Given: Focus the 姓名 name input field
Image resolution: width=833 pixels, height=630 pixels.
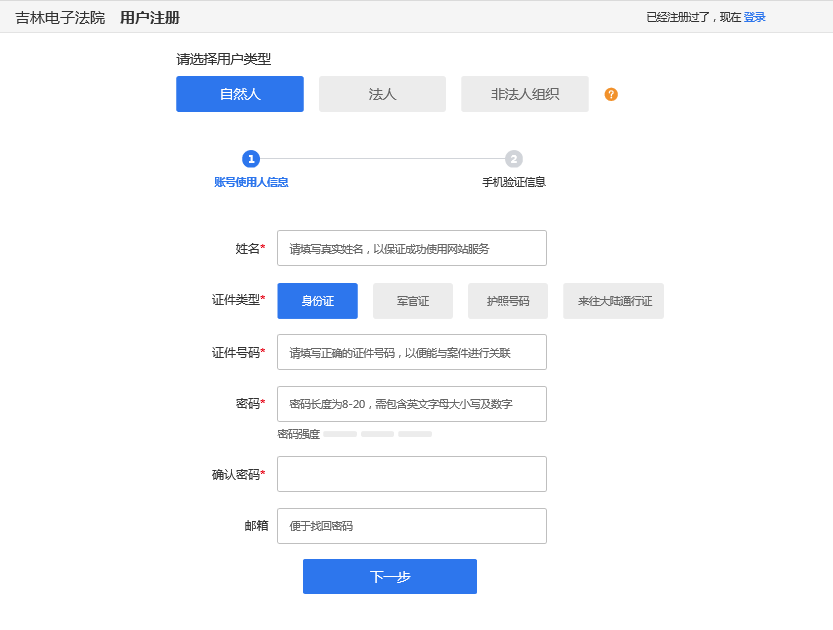Looking at the screenshot, I should tap(412, 248).
